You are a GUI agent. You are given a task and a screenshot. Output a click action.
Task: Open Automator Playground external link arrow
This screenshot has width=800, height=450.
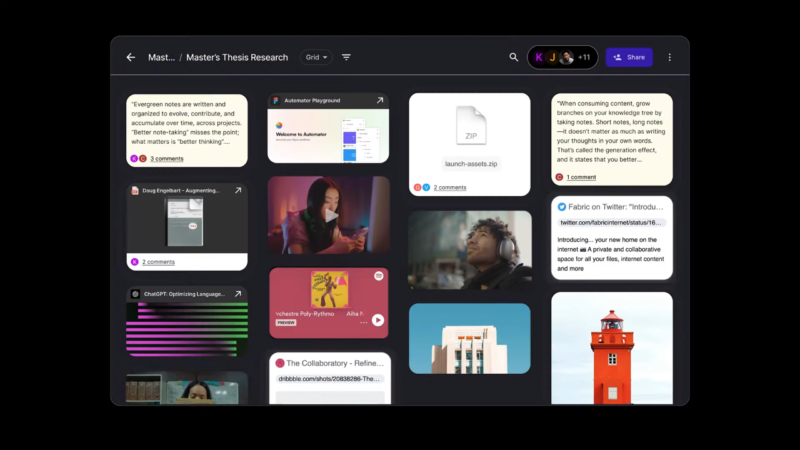(380, 101)
